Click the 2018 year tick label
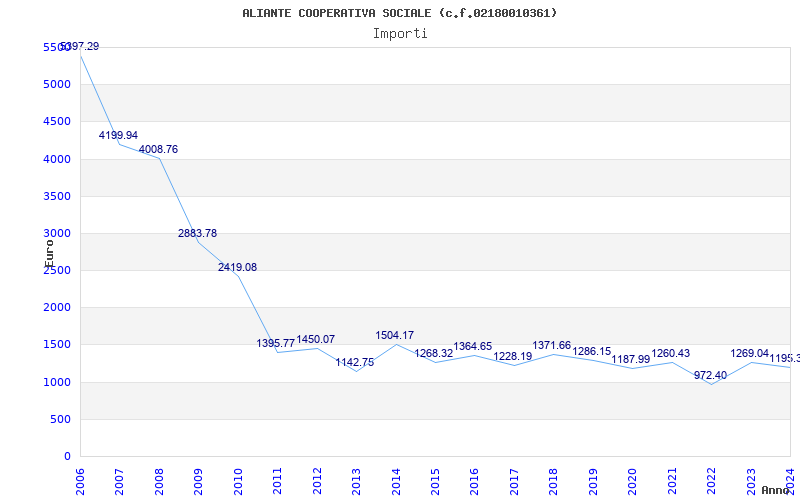 pos(553,481)
